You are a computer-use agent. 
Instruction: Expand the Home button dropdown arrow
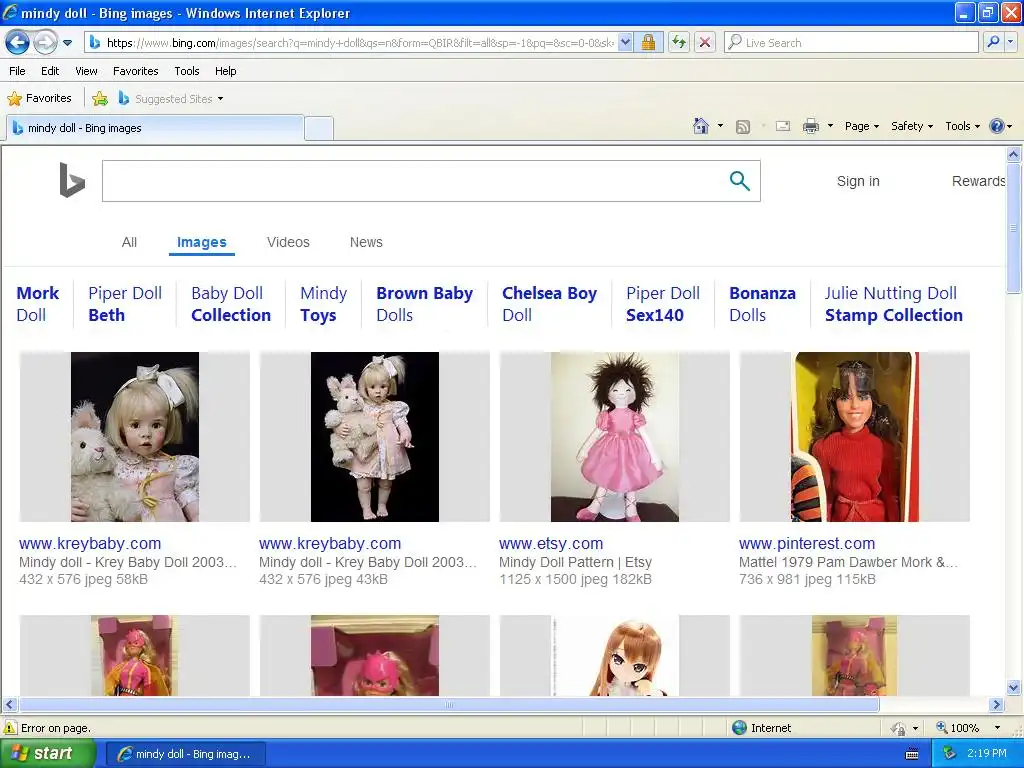point(720,126)
